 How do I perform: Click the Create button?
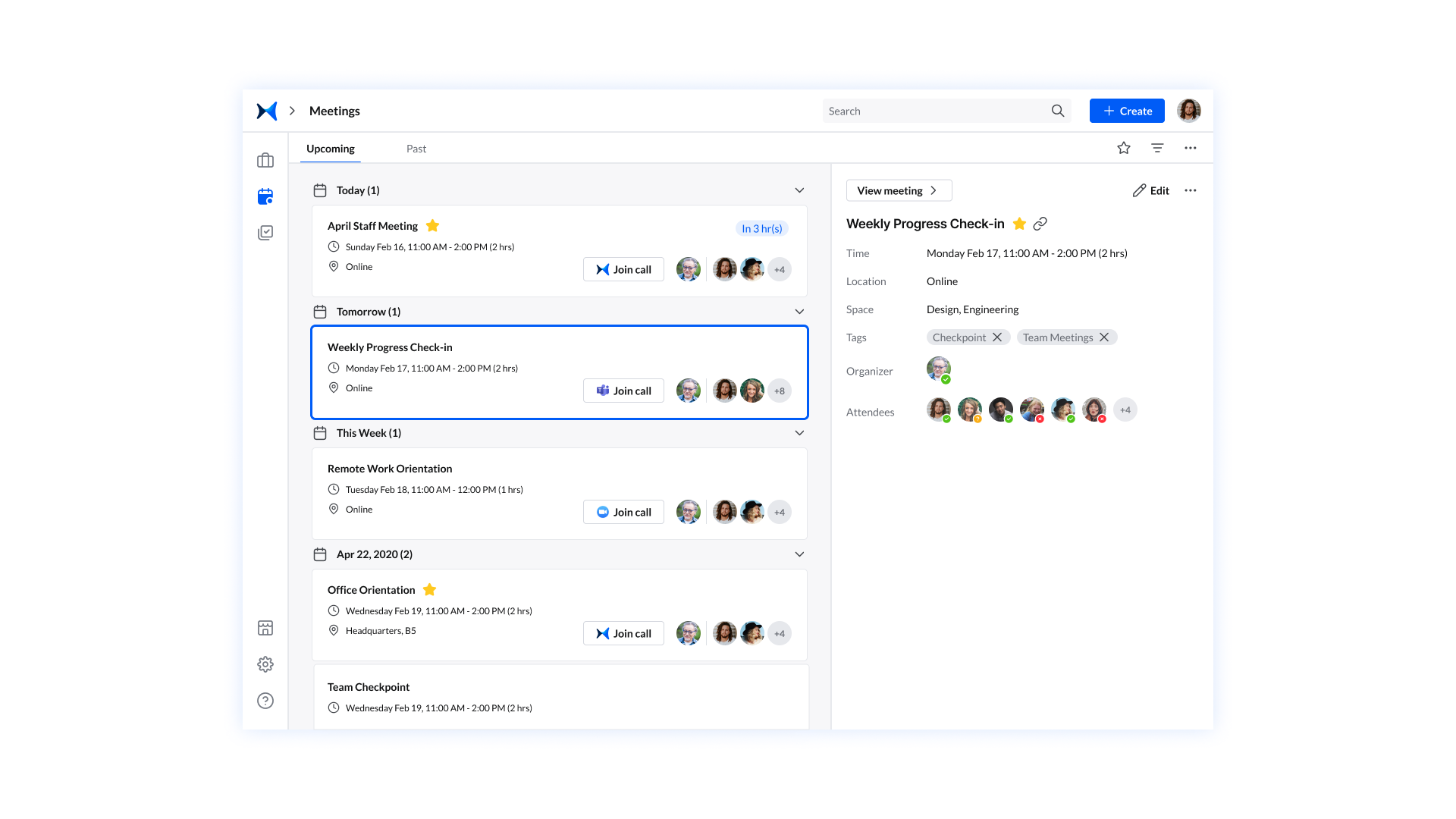pyautogui.click(x=1126, y=110)
